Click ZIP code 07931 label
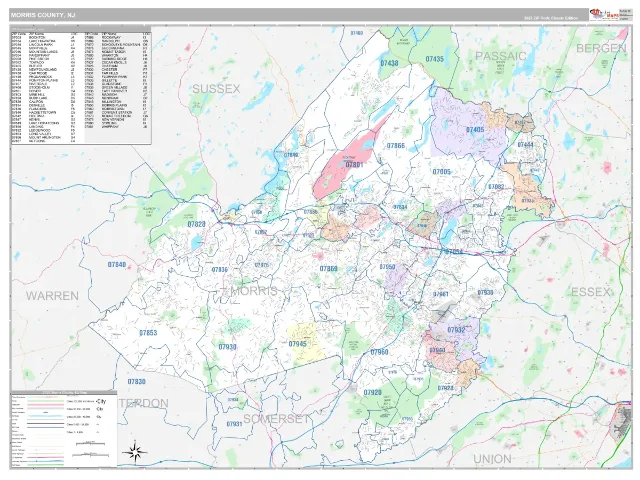Image resolution: width=640 pixels, height=480 pixels. point(234,424)
